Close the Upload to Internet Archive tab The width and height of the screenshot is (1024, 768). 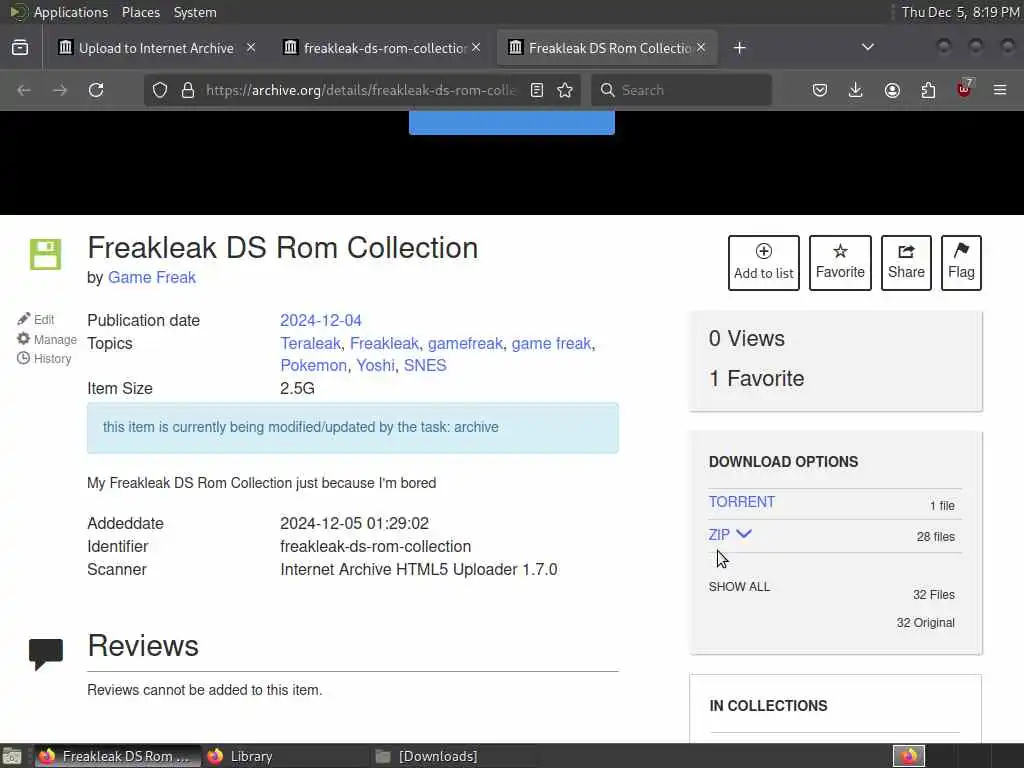251,48
